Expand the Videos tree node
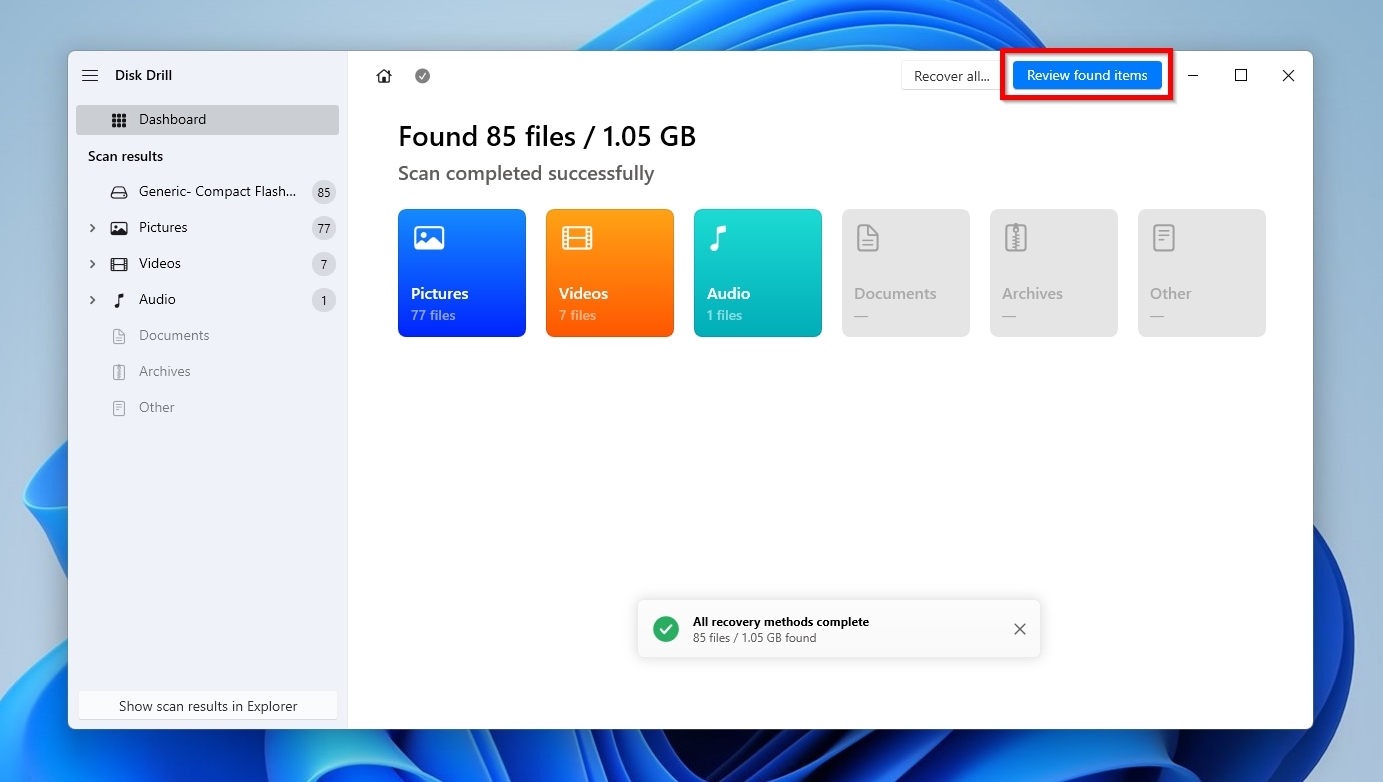Viewport: 1383px width, 782px height. click(x=92, y=264)
